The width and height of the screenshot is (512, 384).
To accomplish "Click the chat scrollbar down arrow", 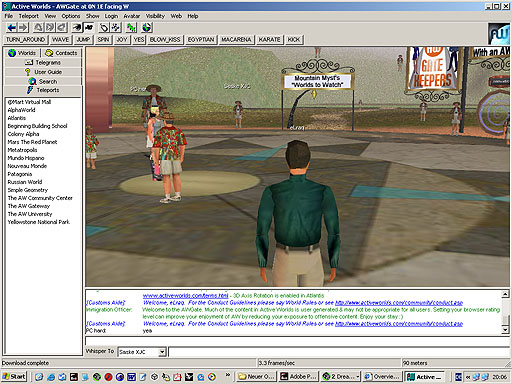I will click(x=505, y=330).
